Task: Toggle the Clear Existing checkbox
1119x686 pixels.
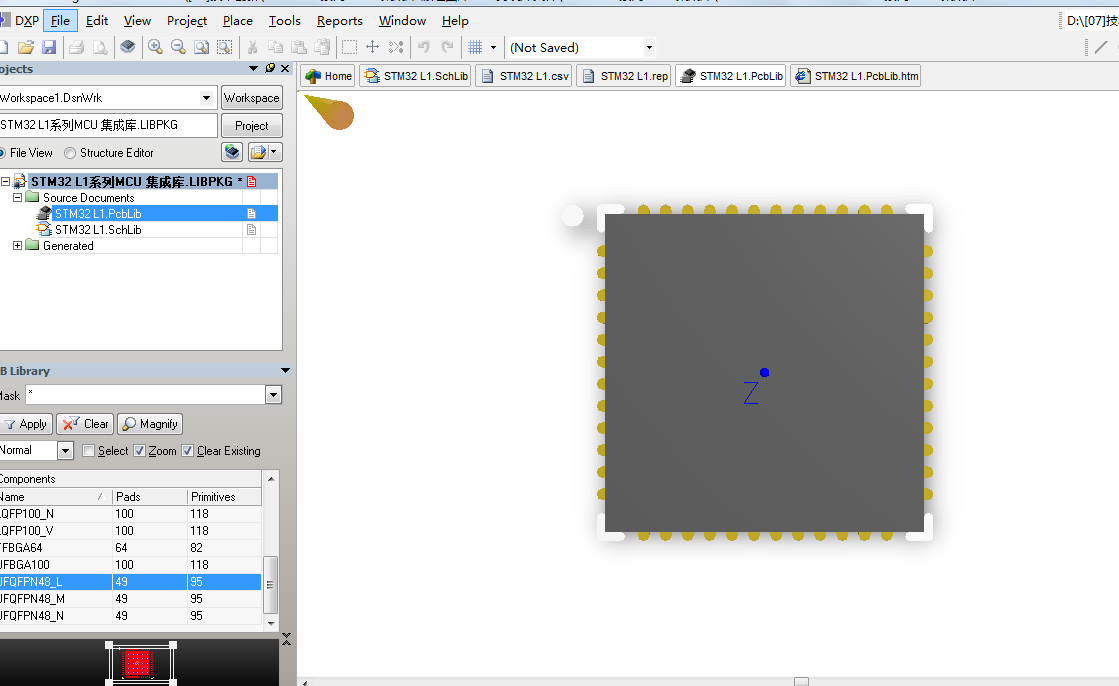Action: point(188,451)
